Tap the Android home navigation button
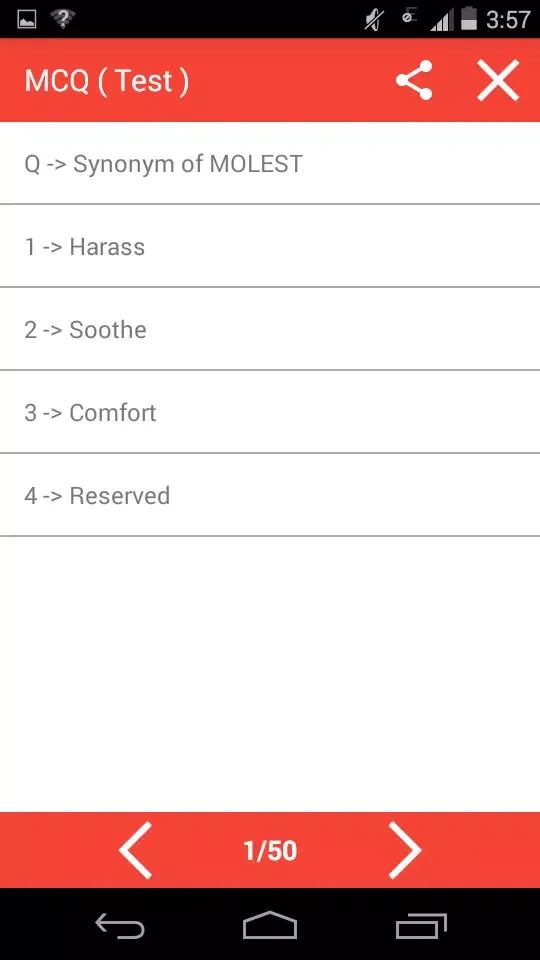Screen dimensions: 540x960 [x=270, y=924]
